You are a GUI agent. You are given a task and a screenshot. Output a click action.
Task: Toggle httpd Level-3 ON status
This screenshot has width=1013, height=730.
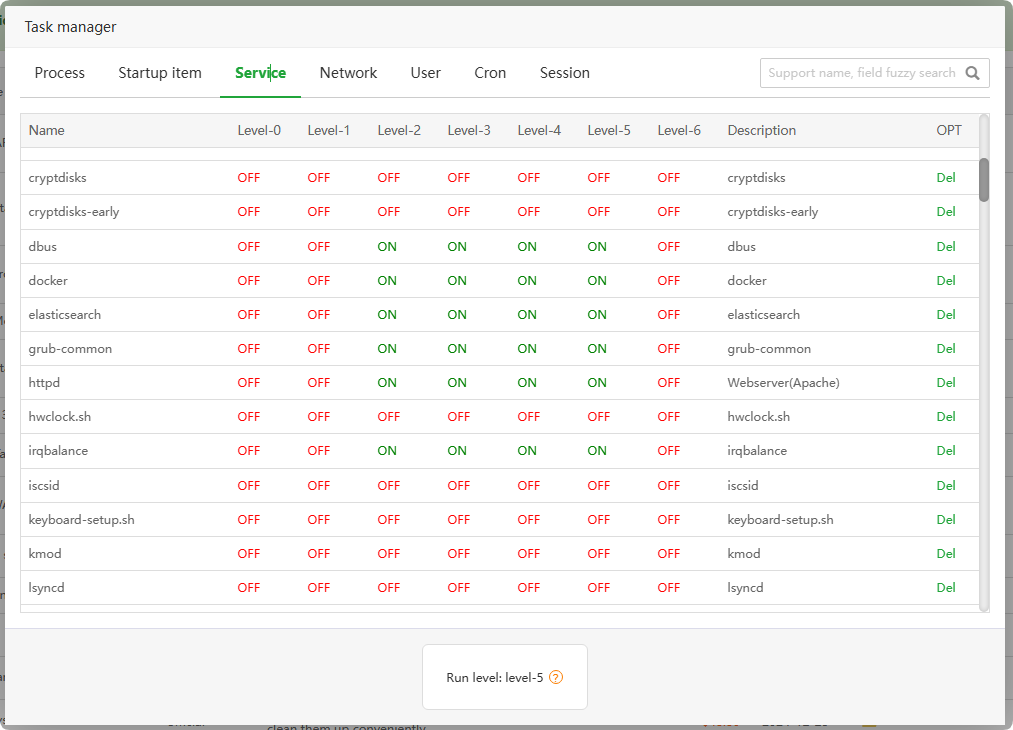pyautogui.click(x=457, y=383)
